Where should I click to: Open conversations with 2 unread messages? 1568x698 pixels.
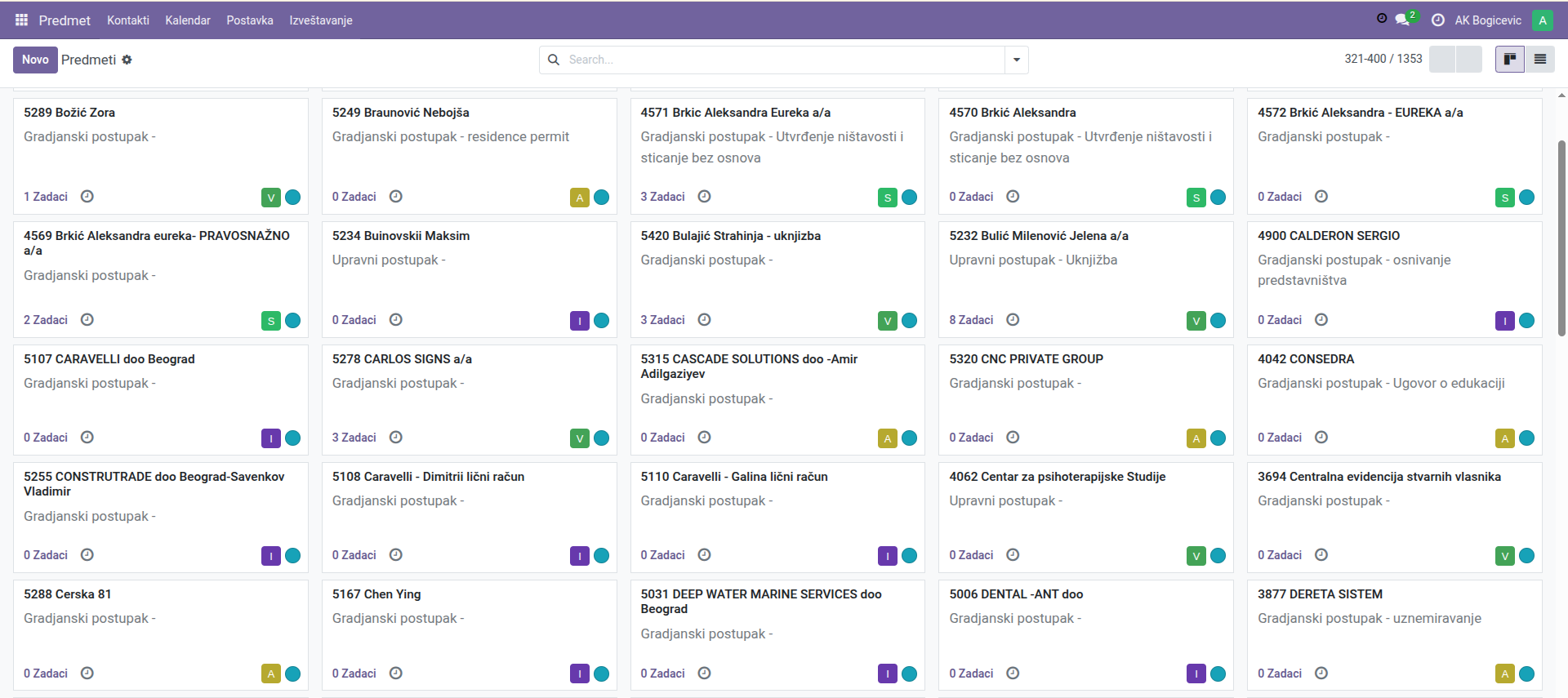click(1403, 20)
